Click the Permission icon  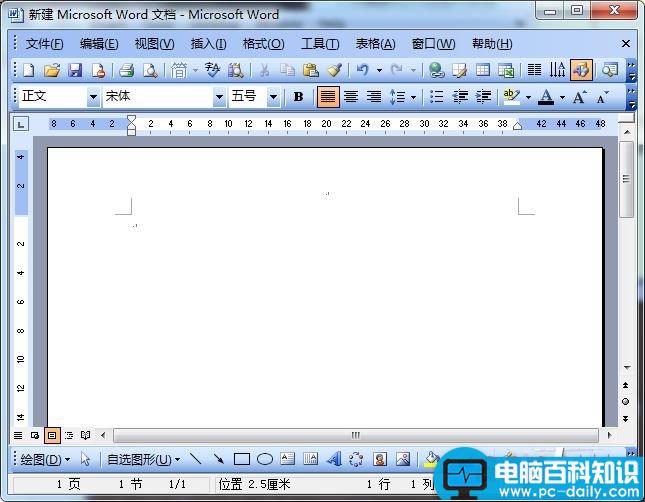point(98,70)
